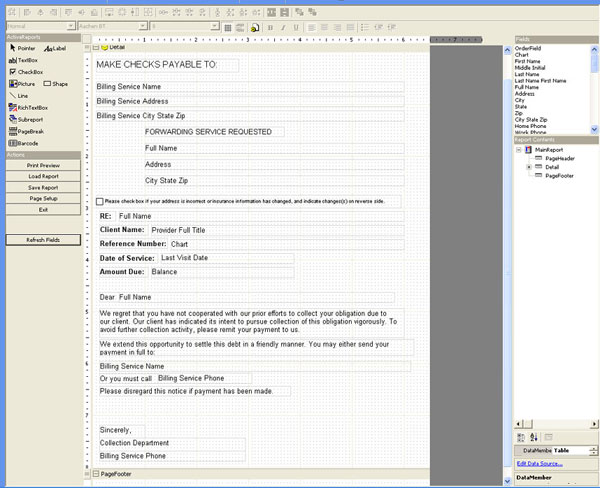Select Full Name in Fields list

click(x=526, y=85)
